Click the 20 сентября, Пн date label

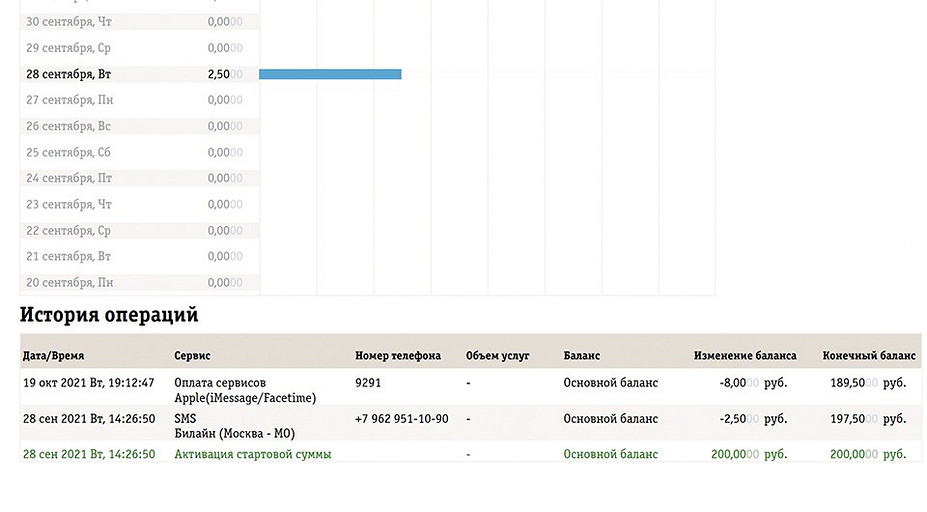(69, 282)
